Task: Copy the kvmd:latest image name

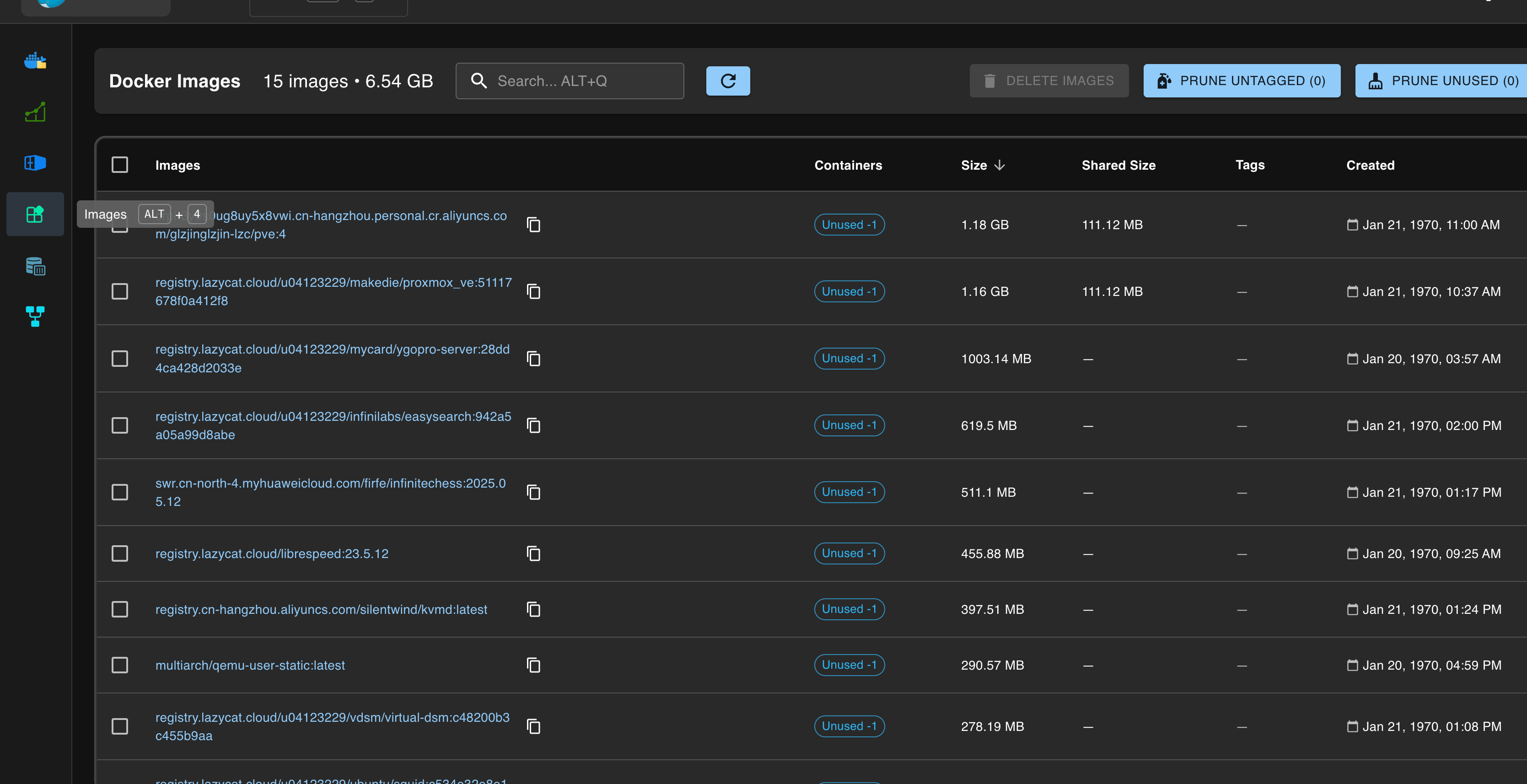Action: coord(533,609)
